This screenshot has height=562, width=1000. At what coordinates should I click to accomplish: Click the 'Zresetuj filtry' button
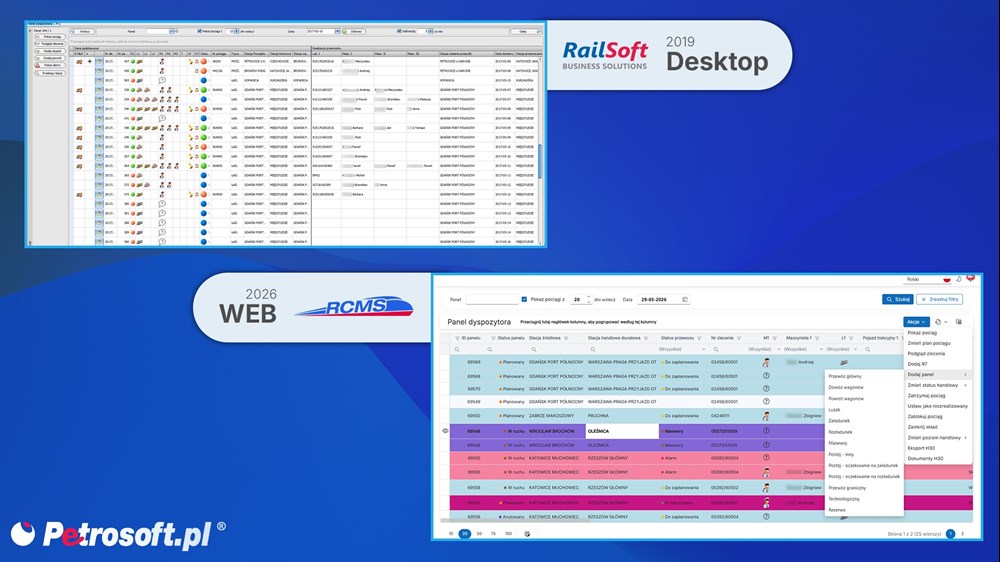[x=939, y=299]
